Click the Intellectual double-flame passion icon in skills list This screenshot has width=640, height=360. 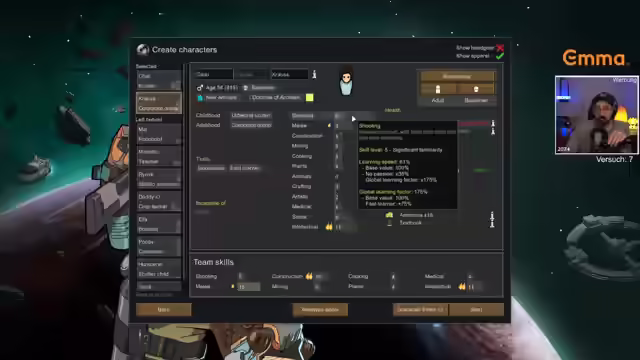[x=329, y=227]
